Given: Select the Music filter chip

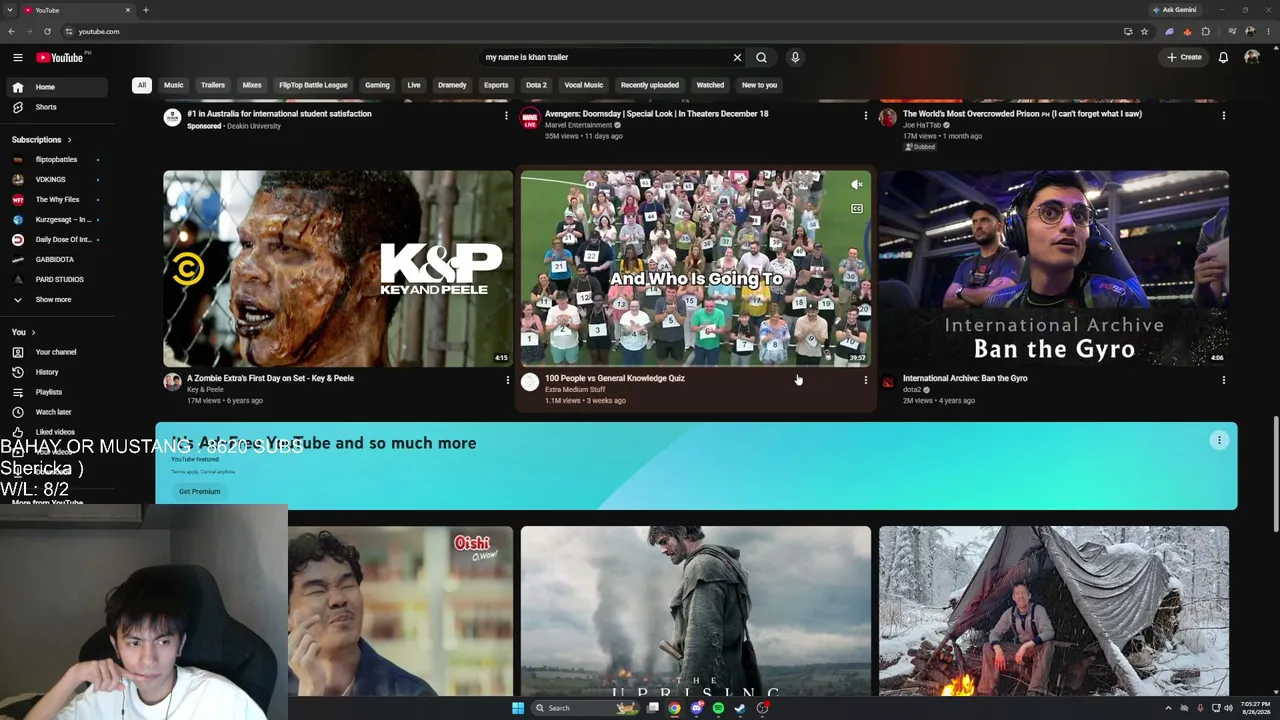Looking at the screenshot, I should pos(174,85).
